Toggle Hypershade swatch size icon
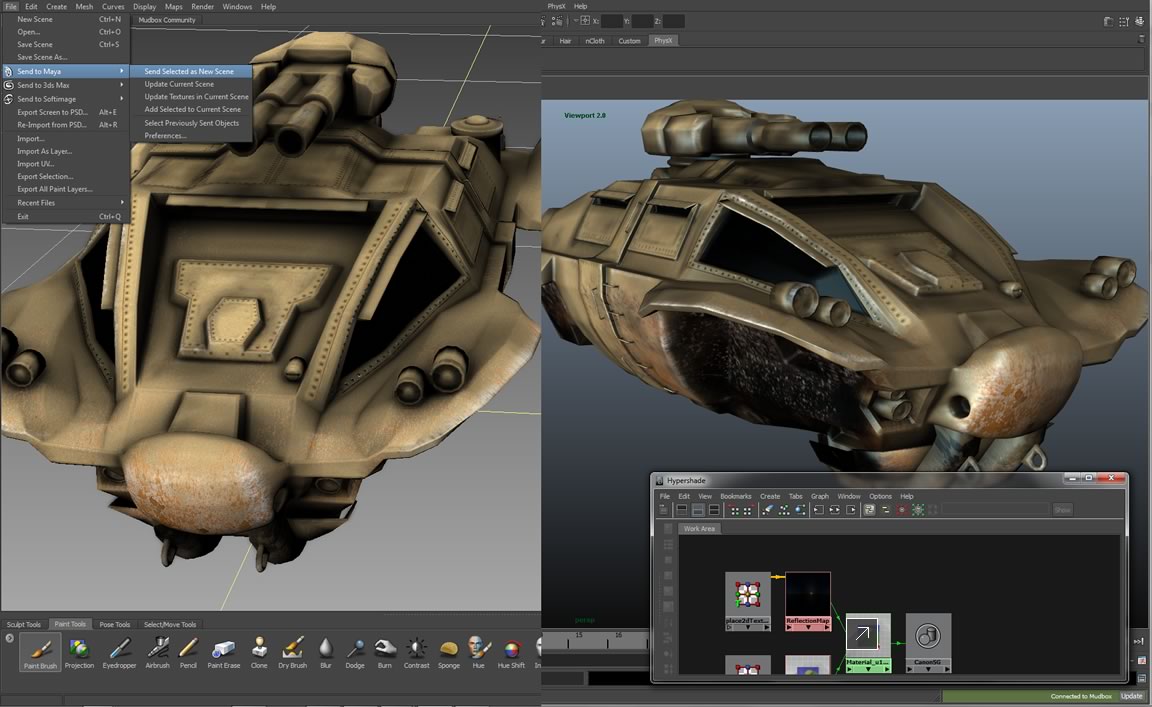 [885, 509]
